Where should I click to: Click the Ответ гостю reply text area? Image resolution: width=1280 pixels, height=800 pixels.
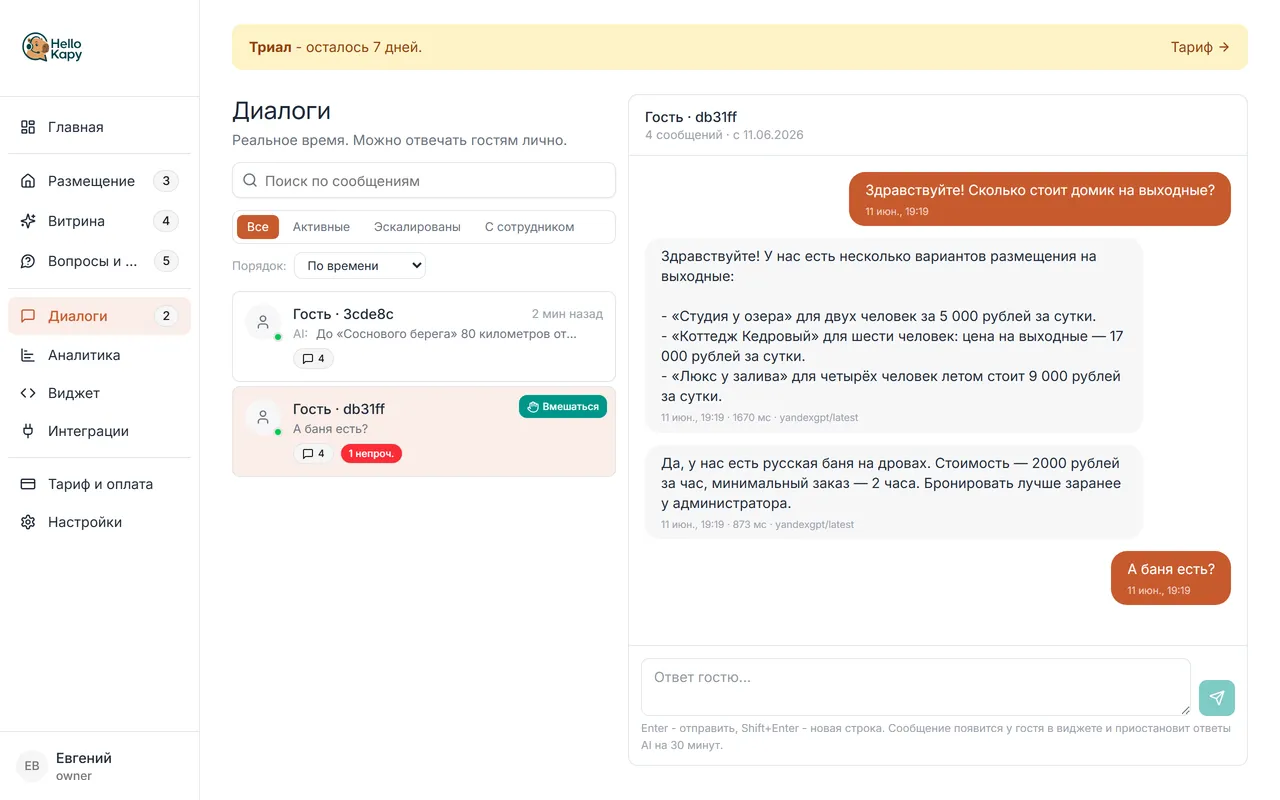click(916, 686)
